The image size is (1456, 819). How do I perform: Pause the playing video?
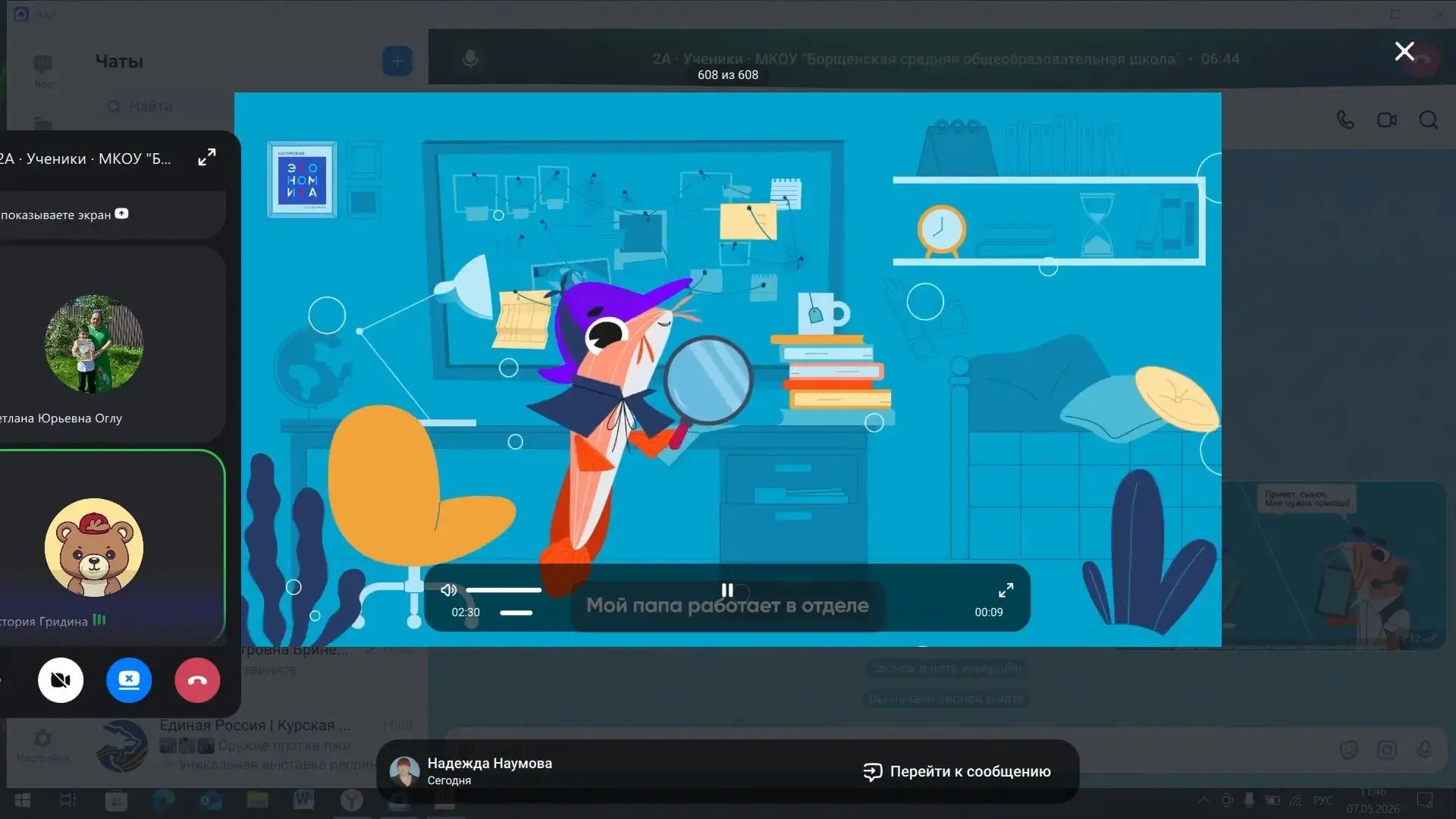[x=727, y=590]
